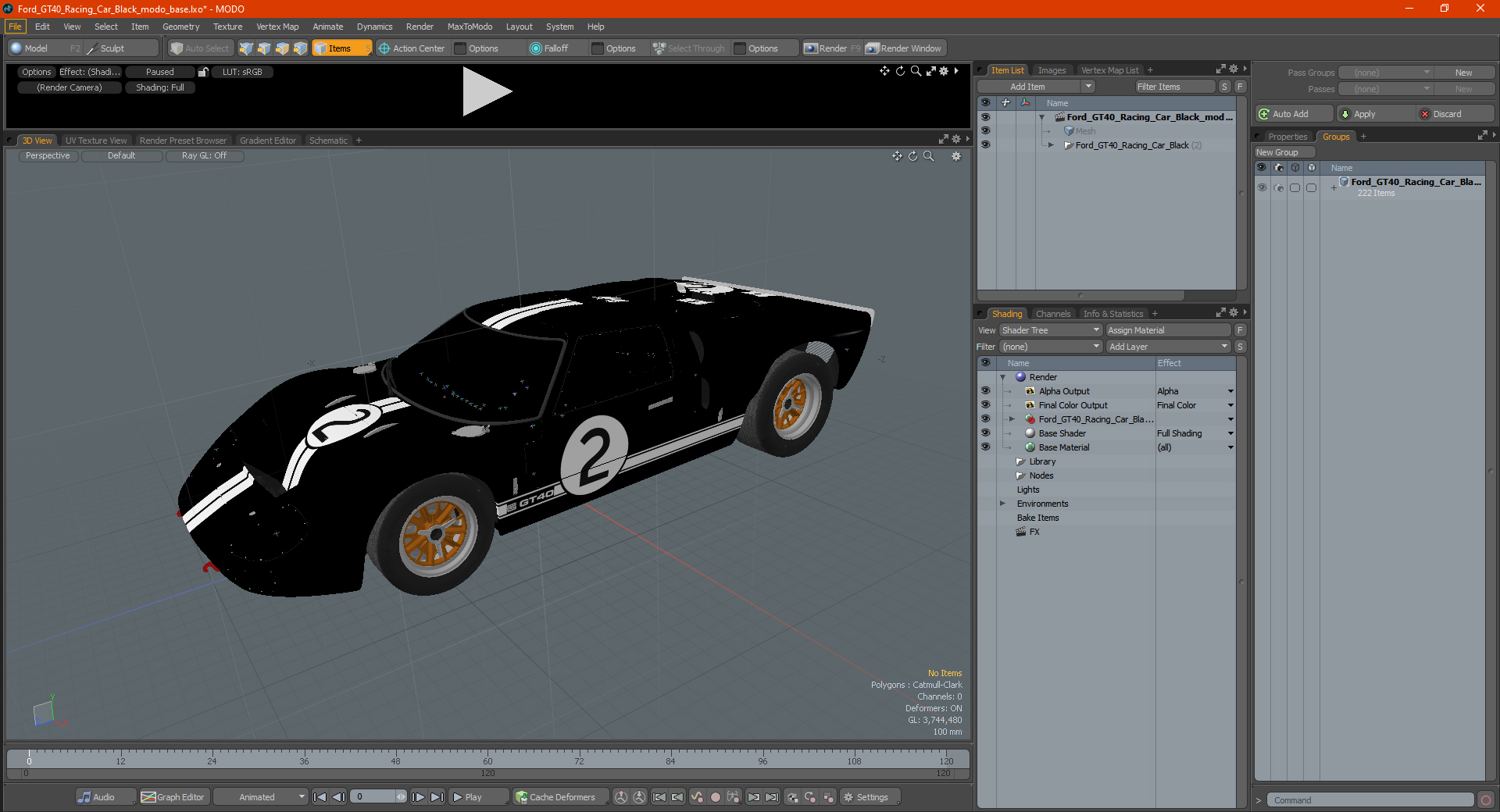Click 3D viewport settings gear icon
Viewport: 1500px width, 812px height.
pos(955,156)
